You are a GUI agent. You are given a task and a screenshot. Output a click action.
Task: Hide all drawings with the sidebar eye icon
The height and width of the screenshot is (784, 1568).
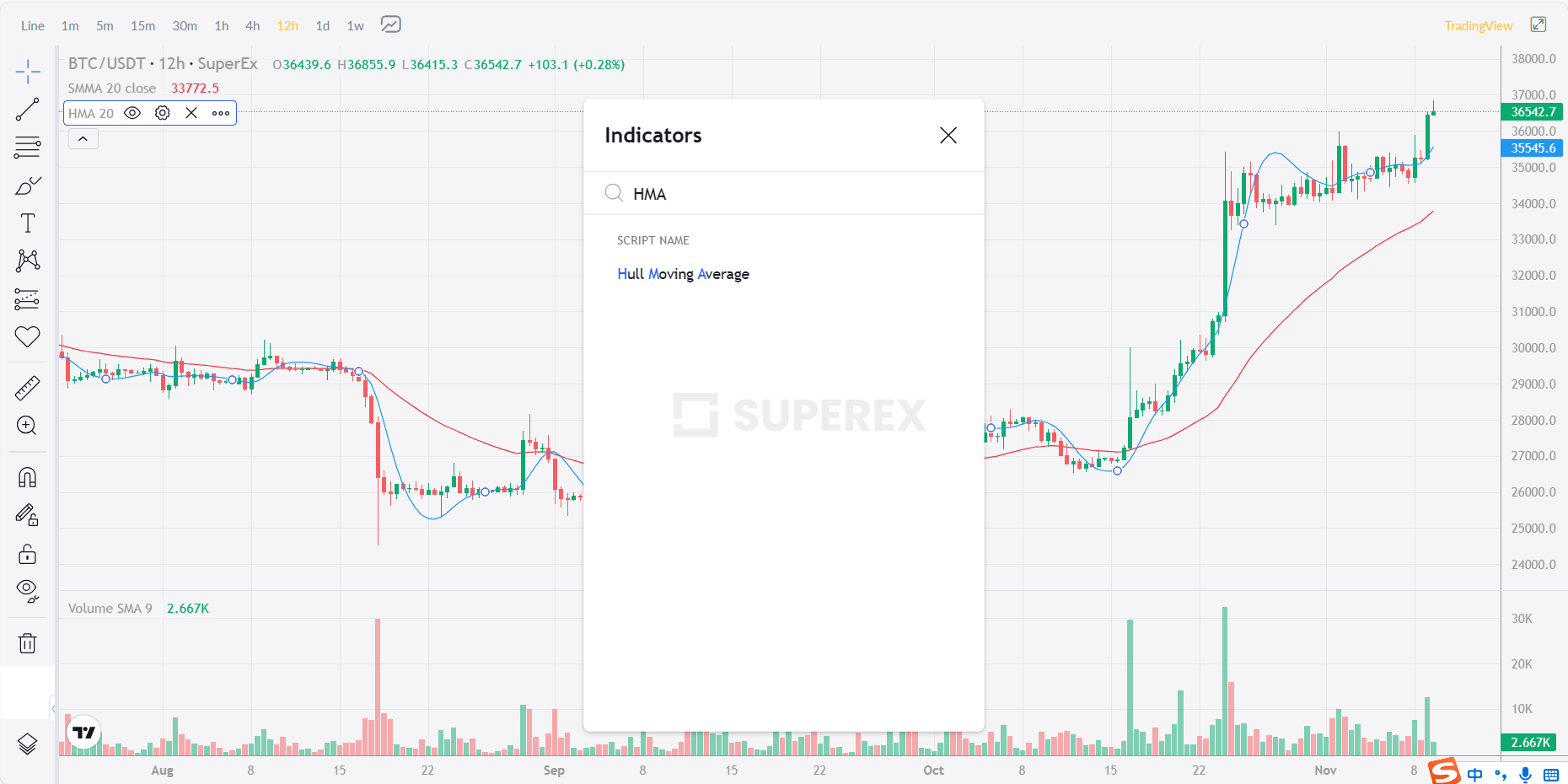point(28,590)
